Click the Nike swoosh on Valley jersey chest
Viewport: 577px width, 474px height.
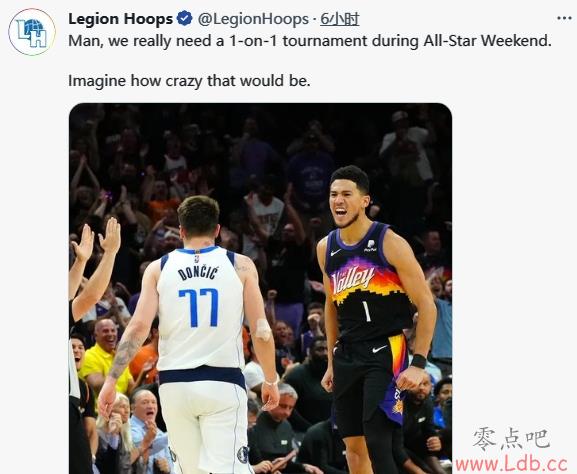[336, 252]
